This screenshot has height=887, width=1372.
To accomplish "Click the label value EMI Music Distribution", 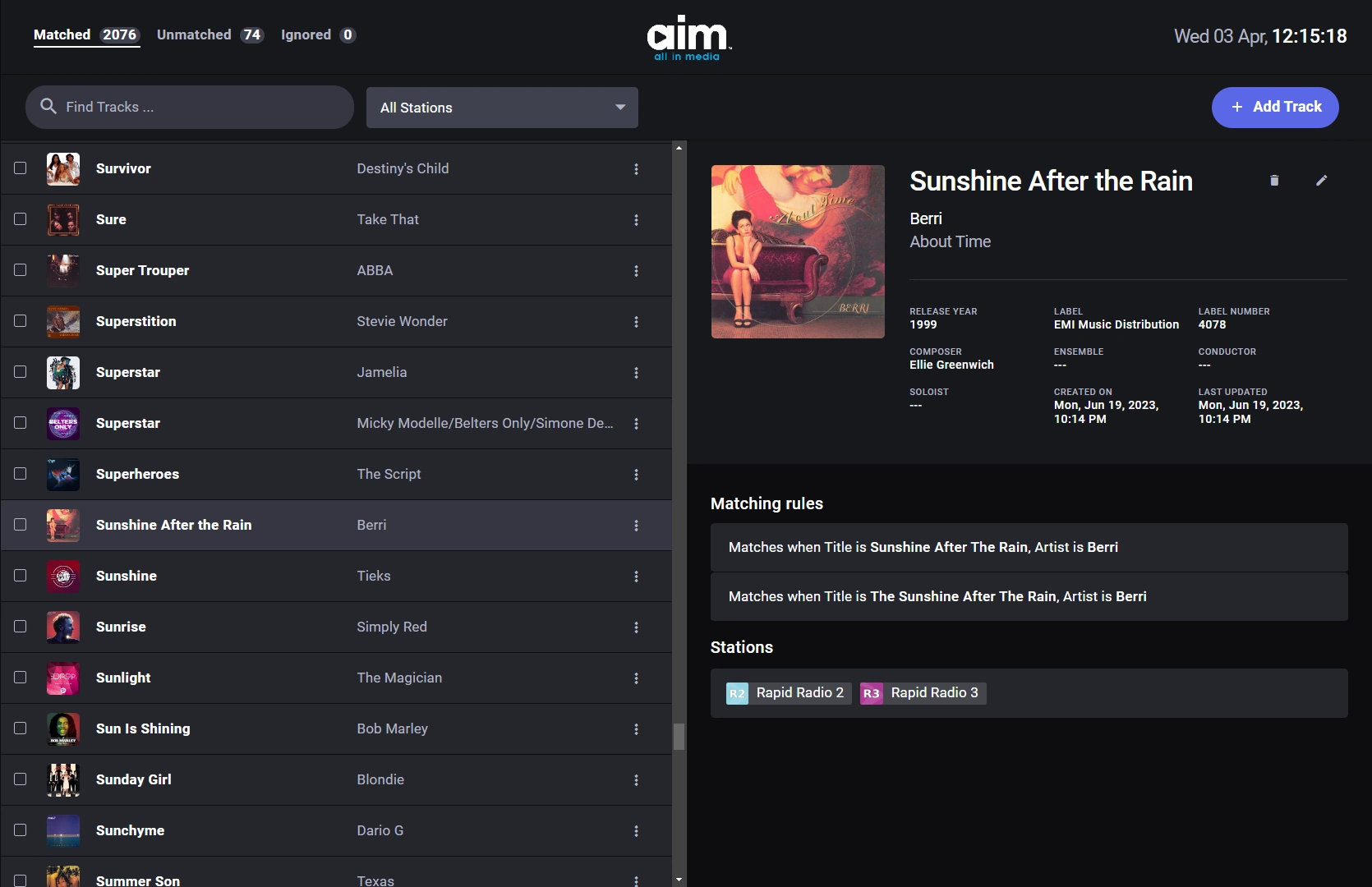I will coord(1116,324).
